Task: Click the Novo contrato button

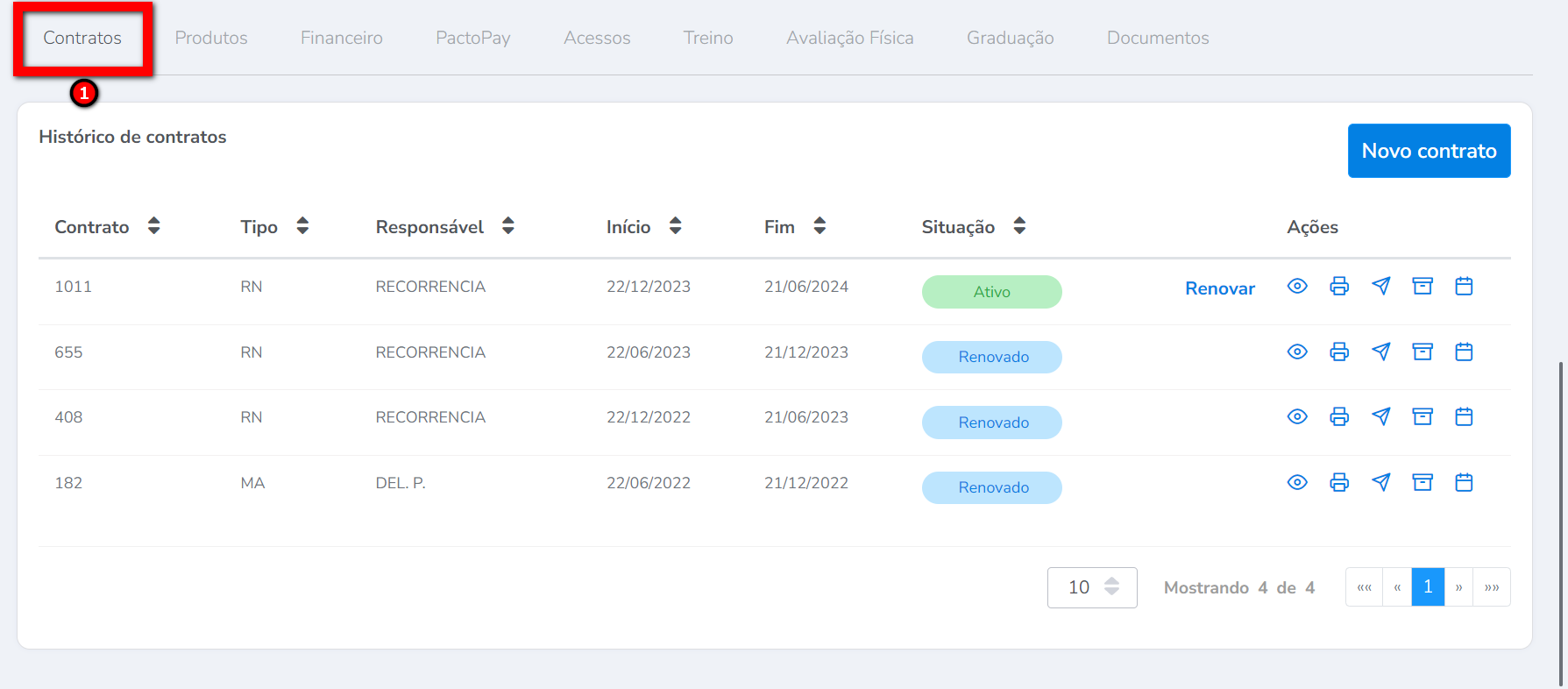Action: click(1429, 151)
